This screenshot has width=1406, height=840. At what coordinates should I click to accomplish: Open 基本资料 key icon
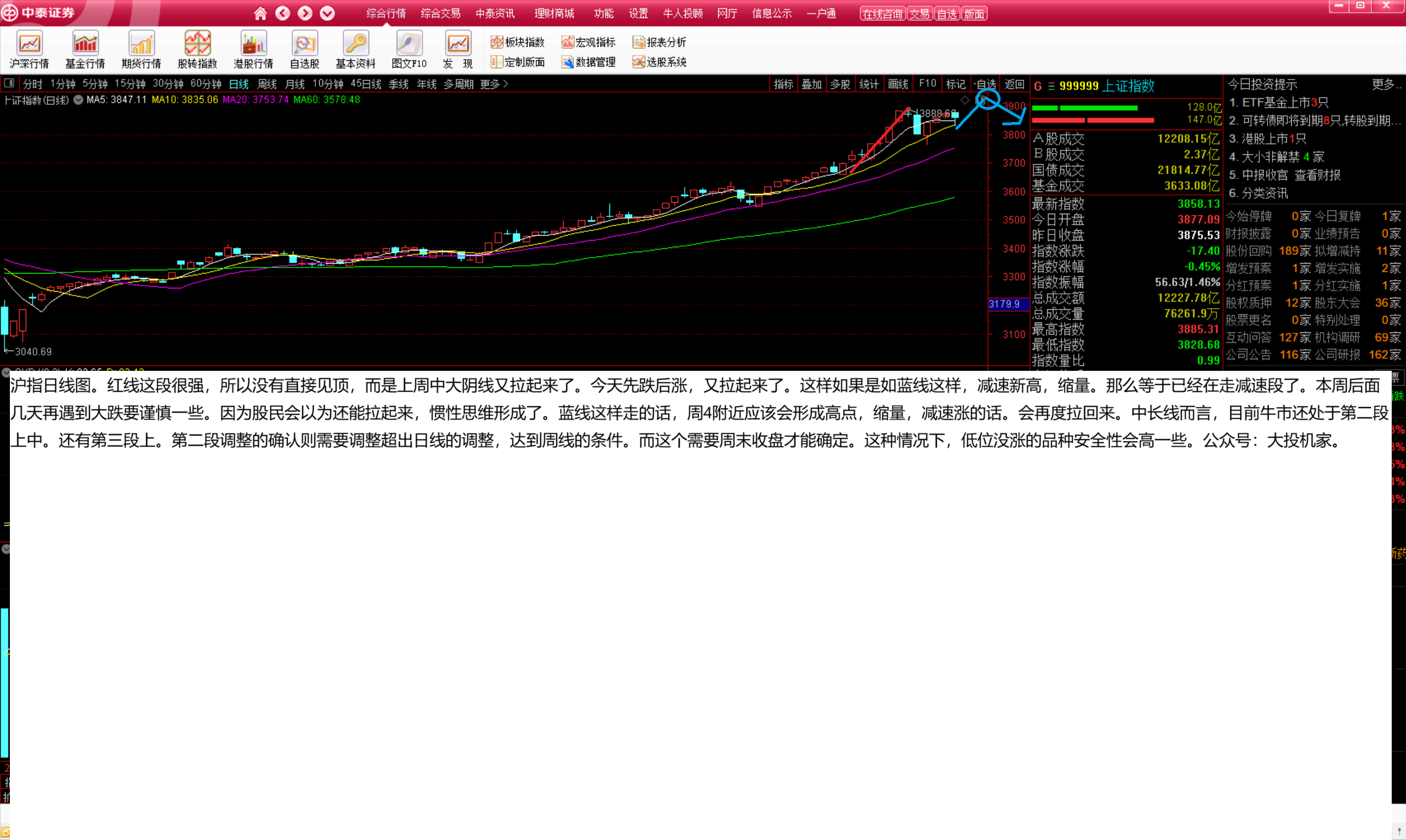(355, 50)
